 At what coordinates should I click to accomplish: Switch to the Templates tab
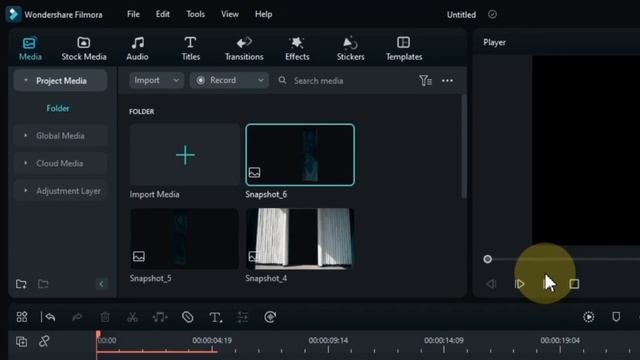(404, 49)
